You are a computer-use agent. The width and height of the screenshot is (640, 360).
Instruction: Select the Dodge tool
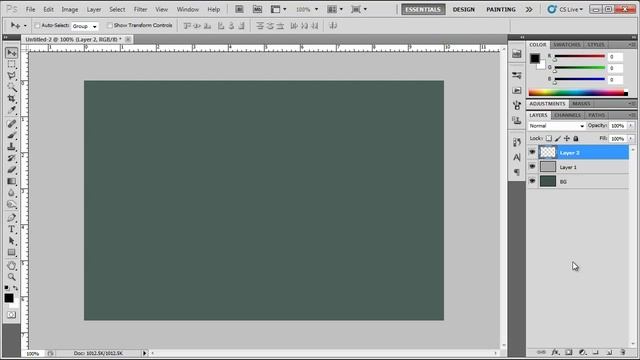[x=11, y=204]
